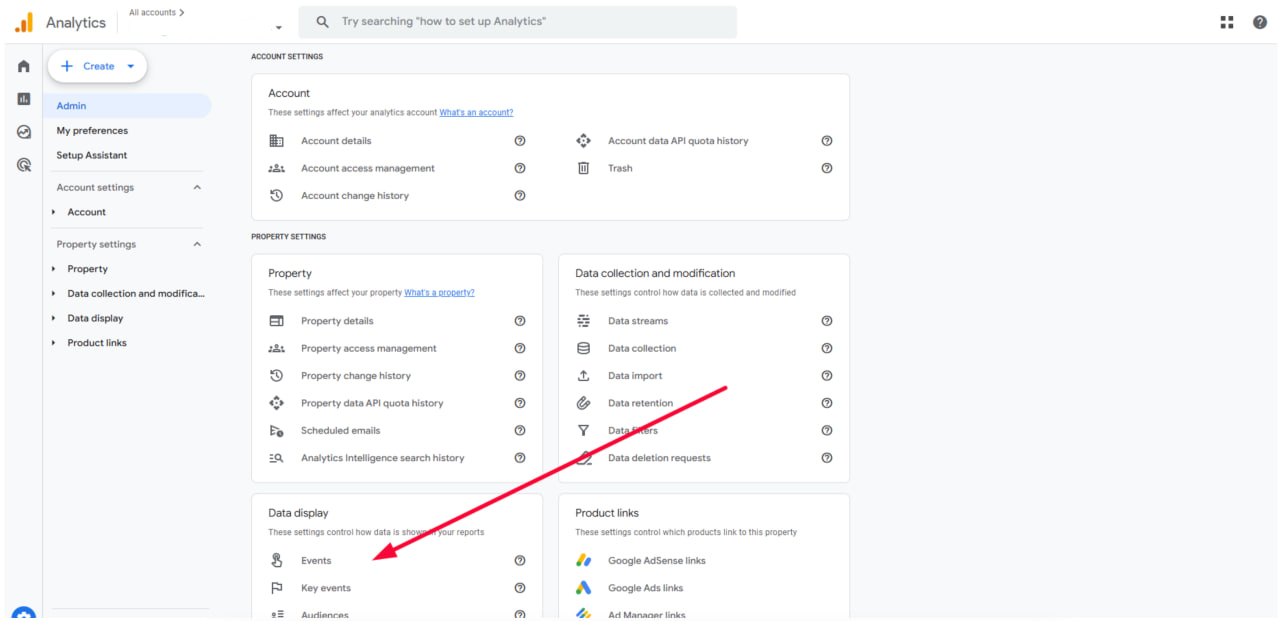Click the Google AdSense logo icon
The height and width of the screenshot is (621, 1279).
click(x=584, y=561)
